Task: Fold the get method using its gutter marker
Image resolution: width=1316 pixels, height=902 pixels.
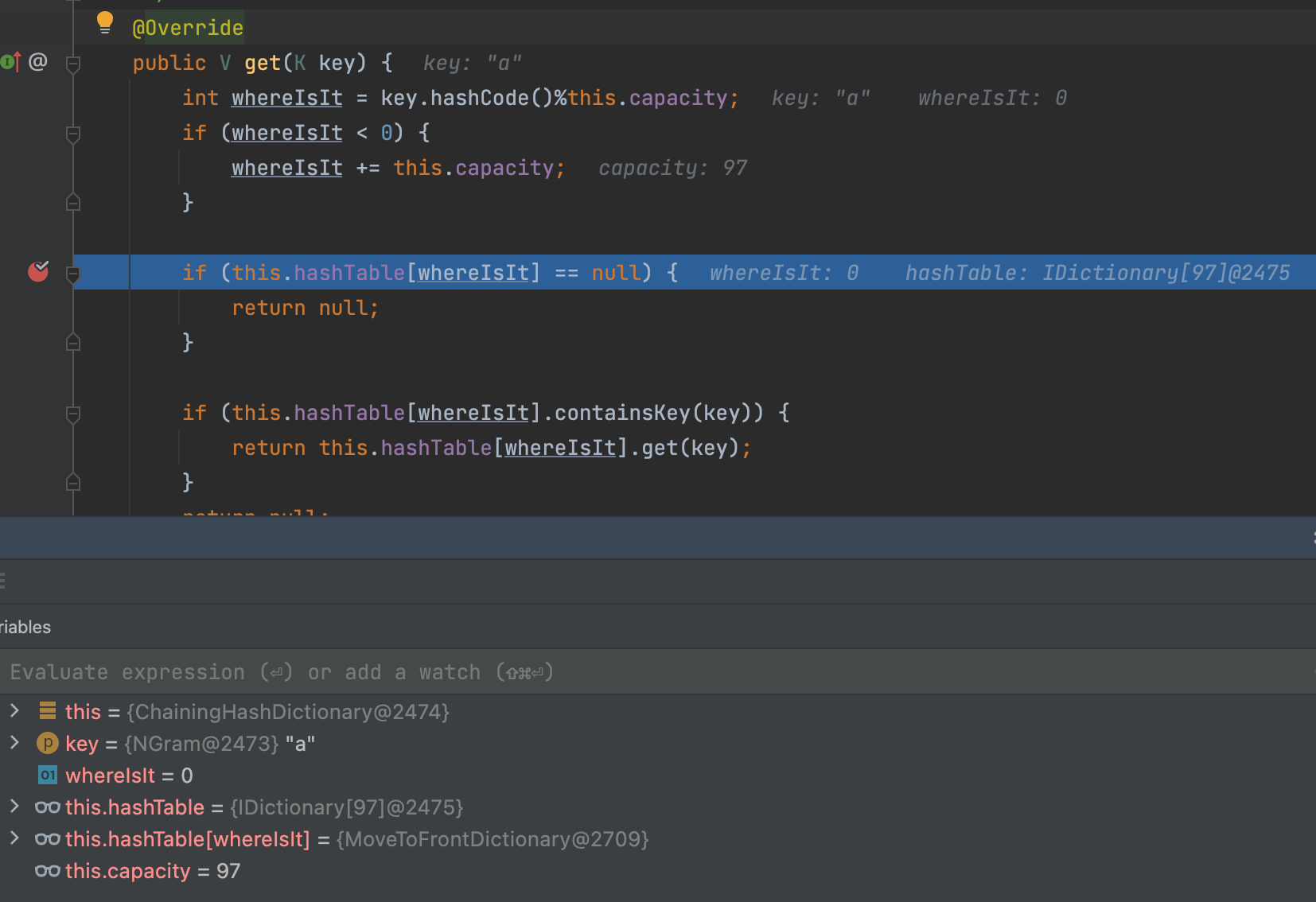Action: pos(73,64)
